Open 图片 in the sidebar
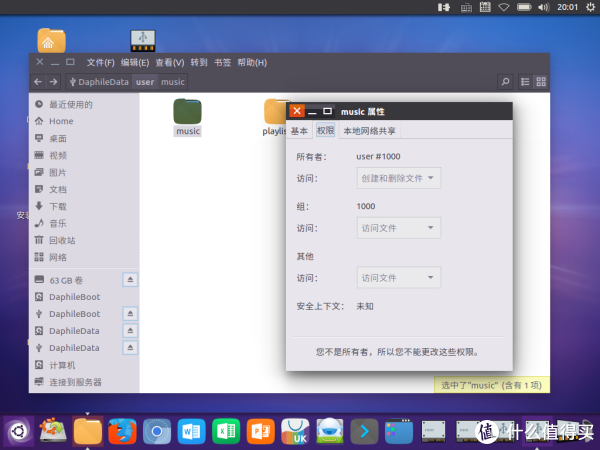 (84, 172)
